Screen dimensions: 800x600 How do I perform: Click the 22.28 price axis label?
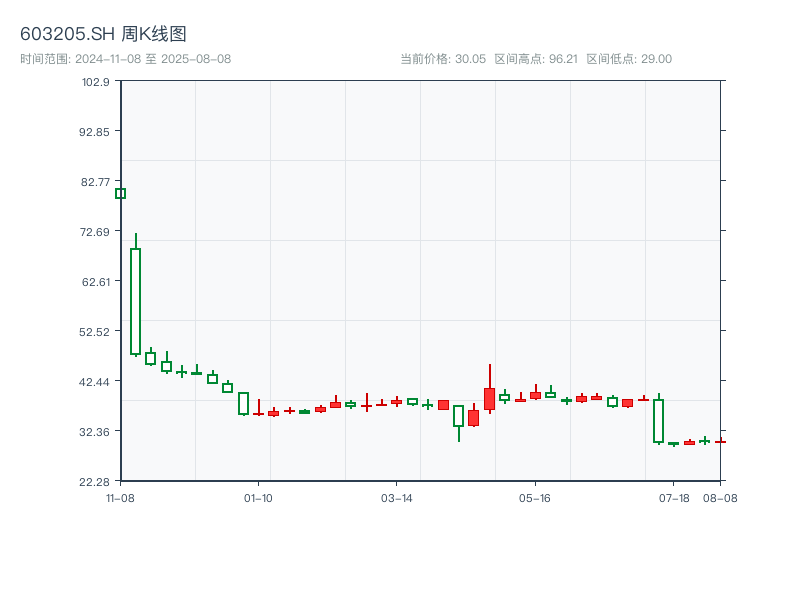pyautogui.click(x=96, y=481)
